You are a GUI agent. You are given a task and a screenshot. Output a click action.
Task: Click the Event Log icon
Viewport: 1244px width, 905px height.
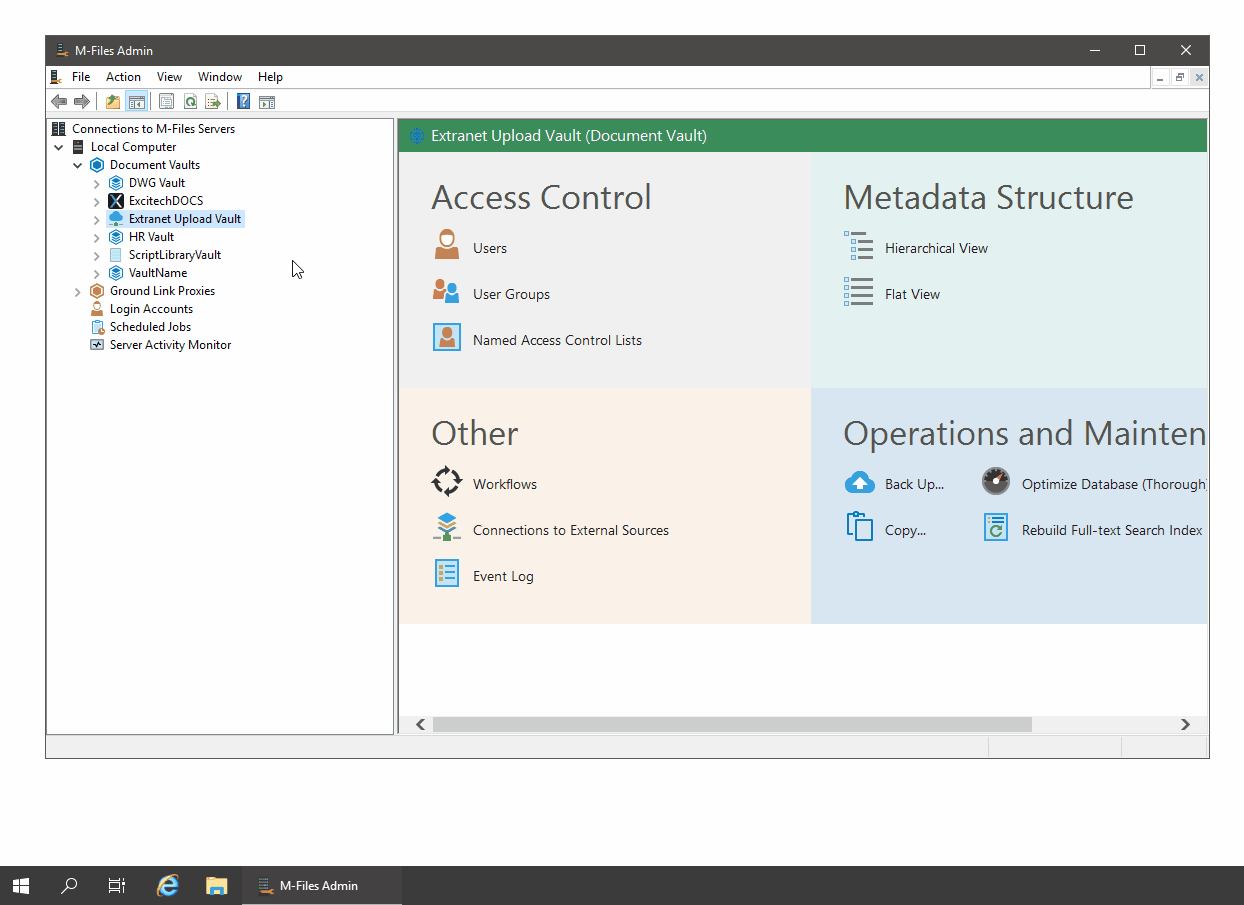tap(447, 573)
